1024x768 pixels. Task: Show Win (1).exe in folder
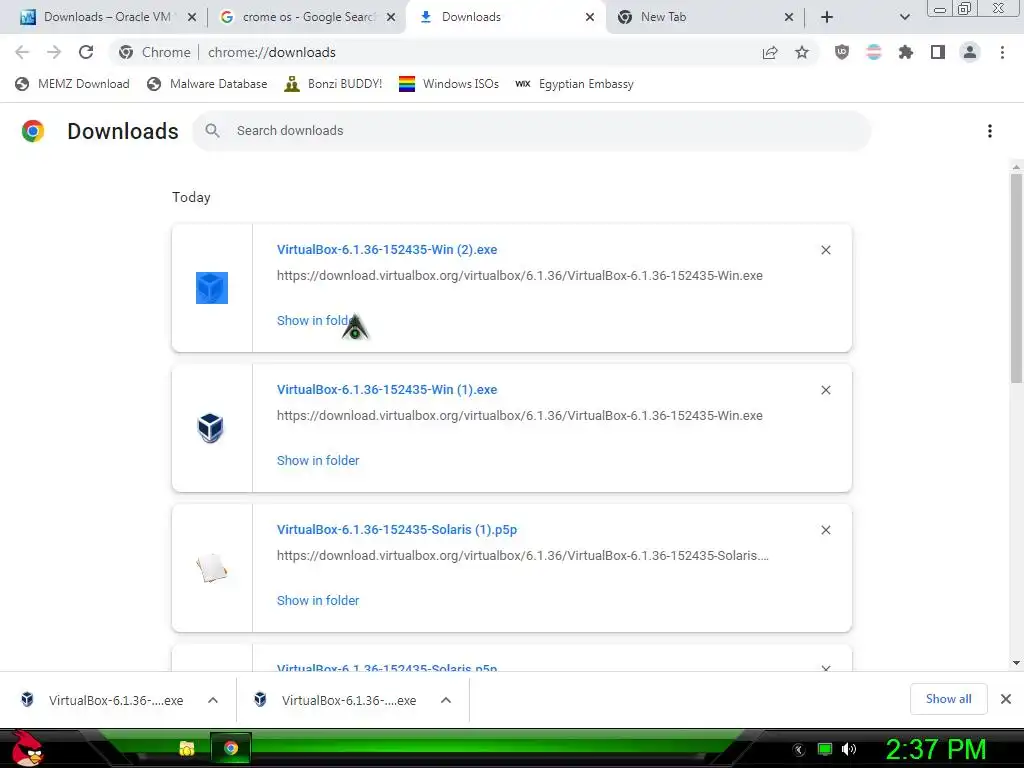coord(318,460)
